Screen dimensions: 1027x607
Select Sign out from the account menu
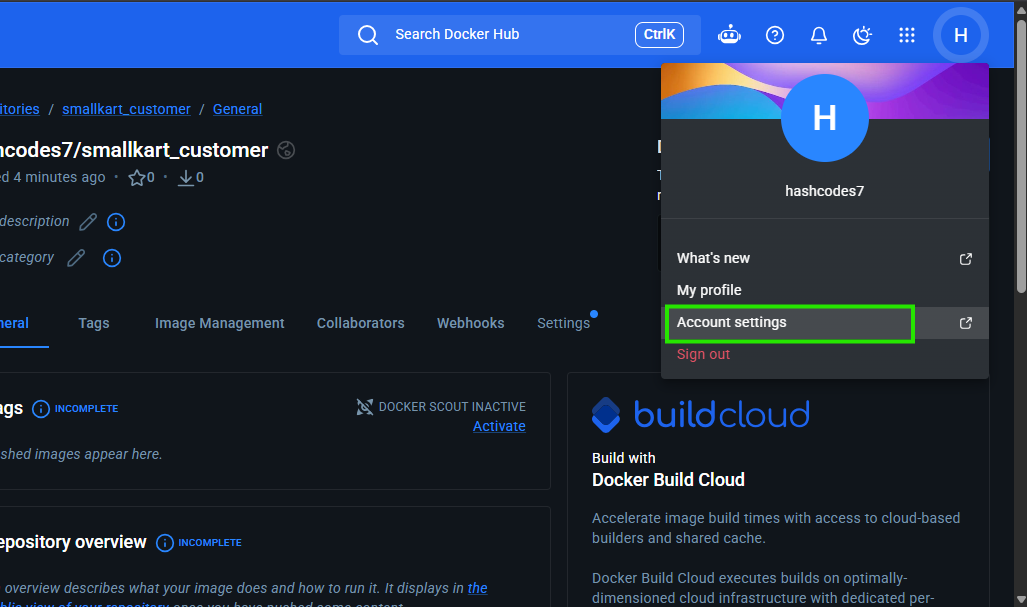click(825, 354)
